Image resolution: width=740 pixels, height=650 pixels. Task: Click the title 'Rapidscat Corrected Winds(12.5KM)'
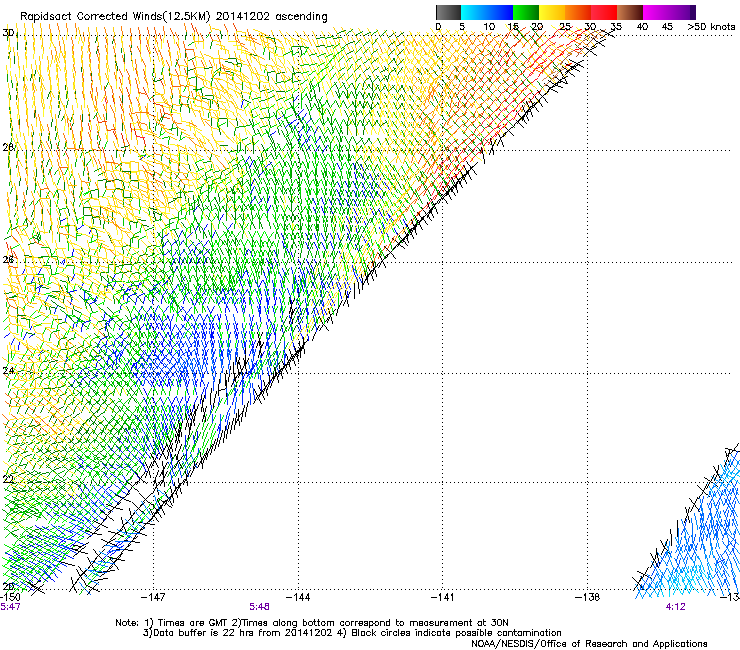pos(115,17)
